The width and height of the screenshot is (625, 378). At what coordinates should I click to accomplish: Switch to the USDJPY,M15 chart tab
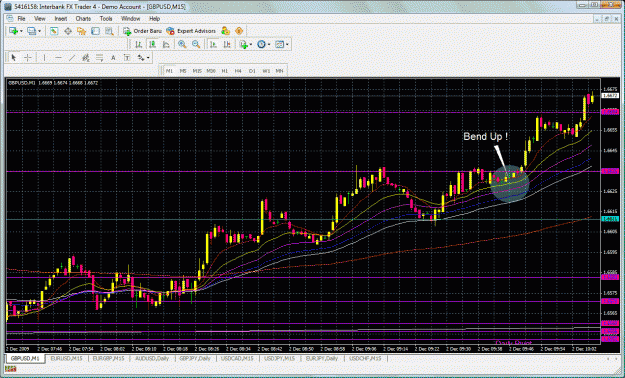tap(280, 358)
